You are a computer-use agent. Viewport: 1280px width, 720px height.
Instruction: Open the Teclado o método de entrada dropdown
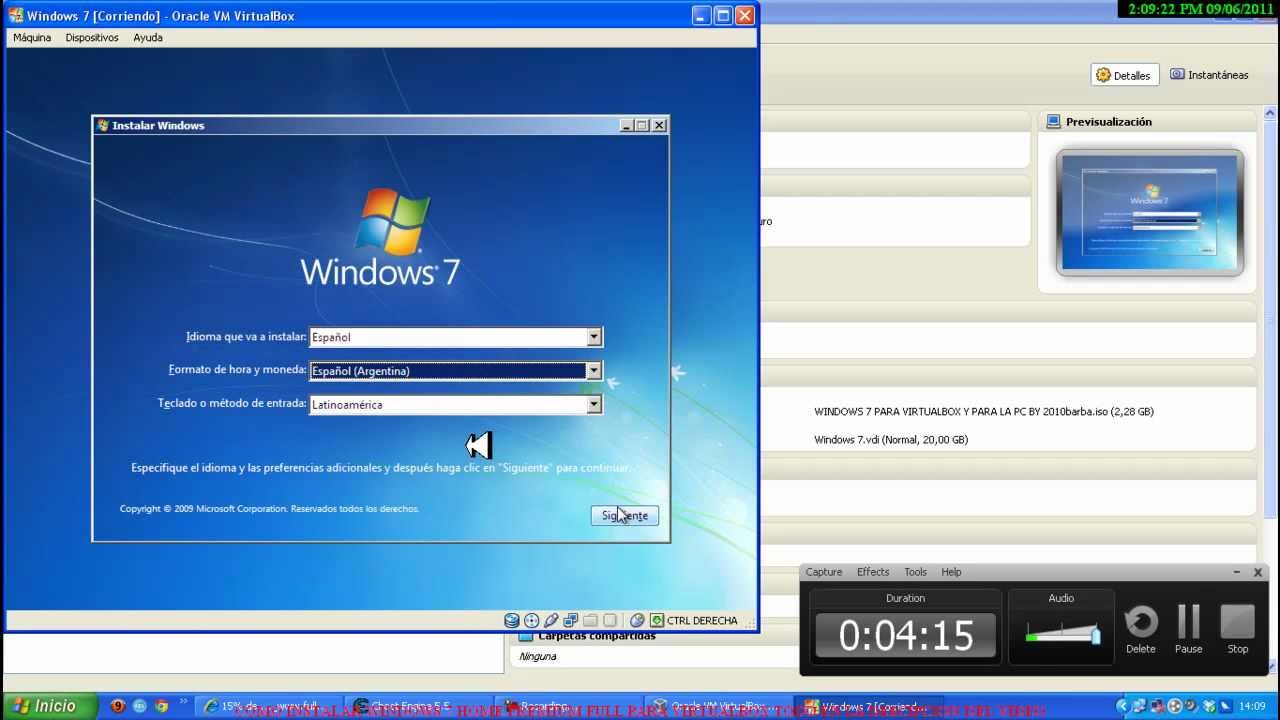tap(594, 405)
